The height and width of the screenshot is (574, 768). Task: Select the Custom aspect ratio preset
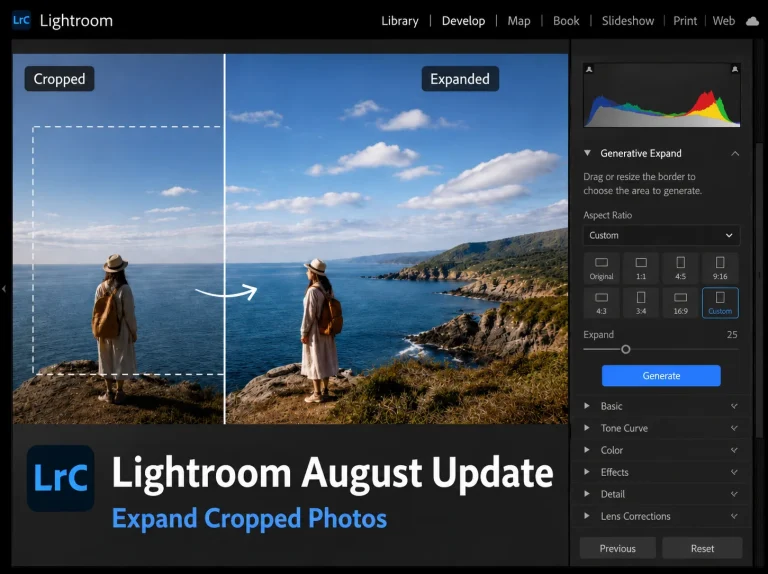pos(720,303)
